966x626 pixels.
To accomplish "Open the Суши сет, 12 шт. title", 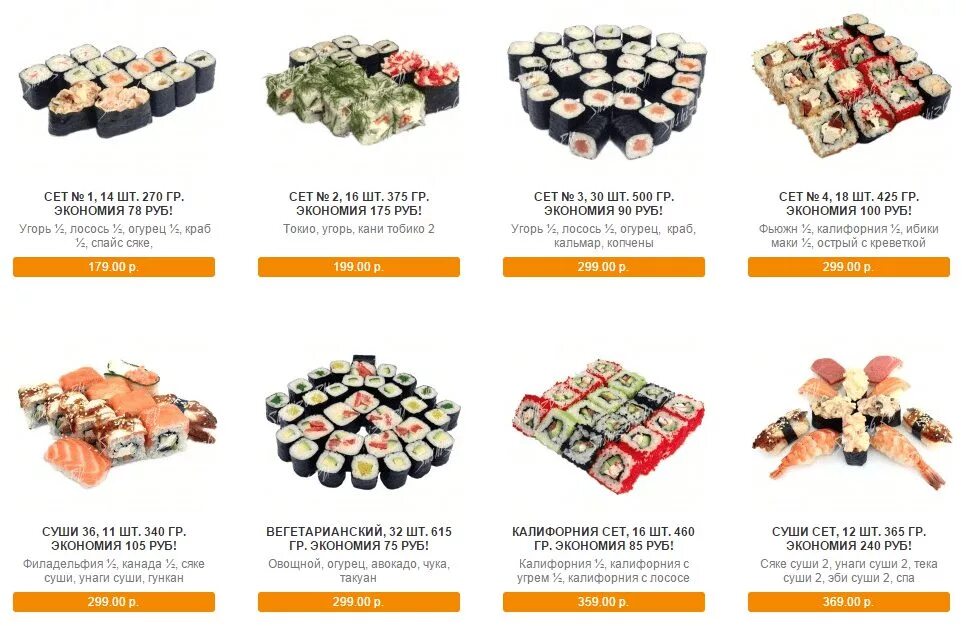I will (x=849, y=539).
